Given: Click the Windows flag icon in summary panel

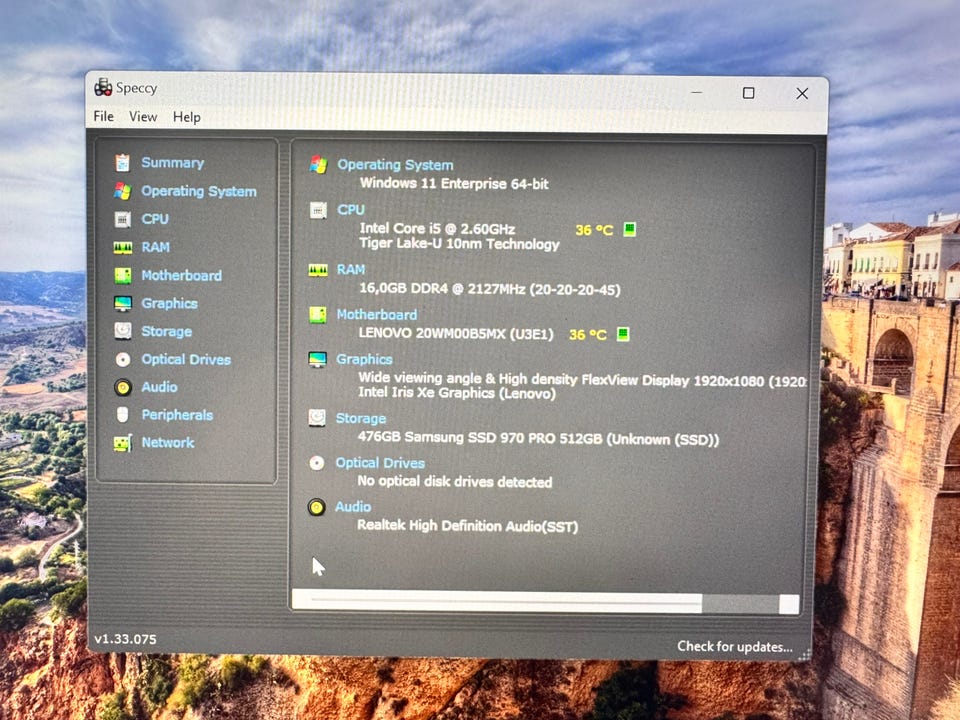Looking at the screenshot, I should pos(318,164).
